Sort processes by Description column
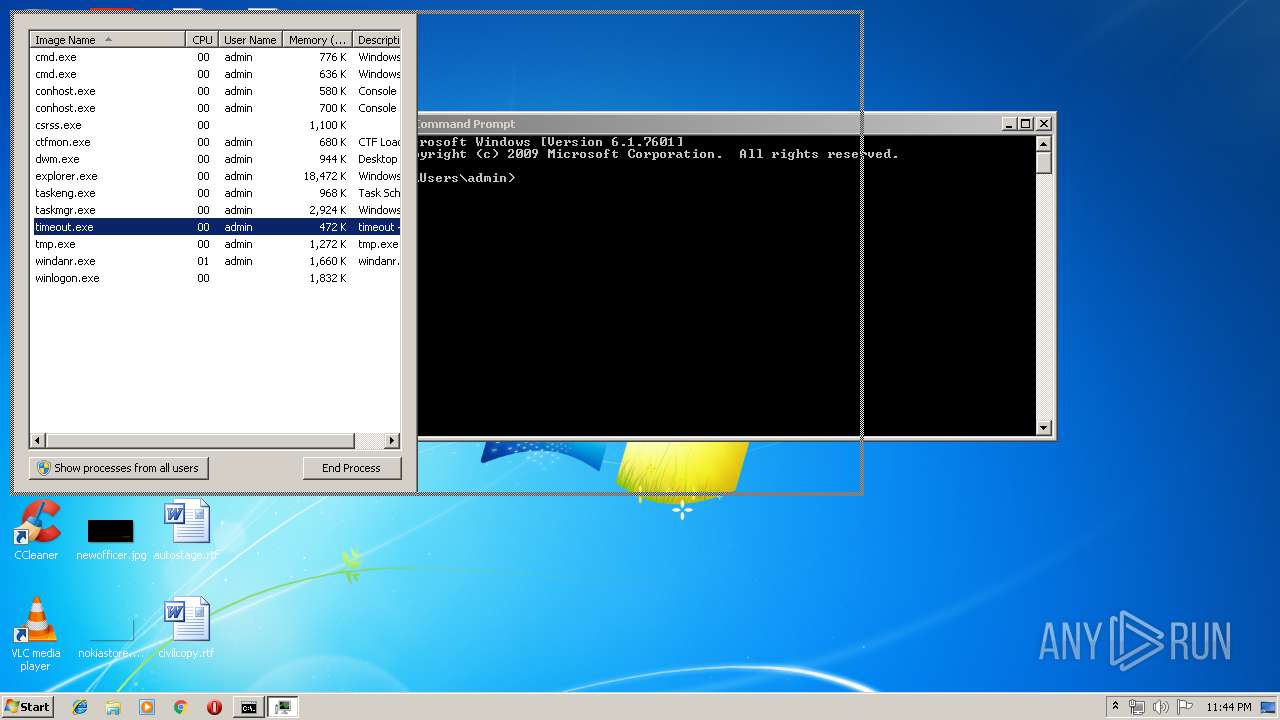The image size is (1280, 720). 377,40
